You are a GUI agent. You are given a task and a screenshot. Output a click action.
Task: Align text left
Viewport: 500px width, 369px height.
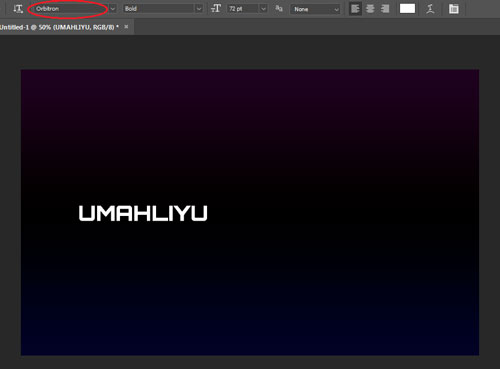click(x=355, y=9)
